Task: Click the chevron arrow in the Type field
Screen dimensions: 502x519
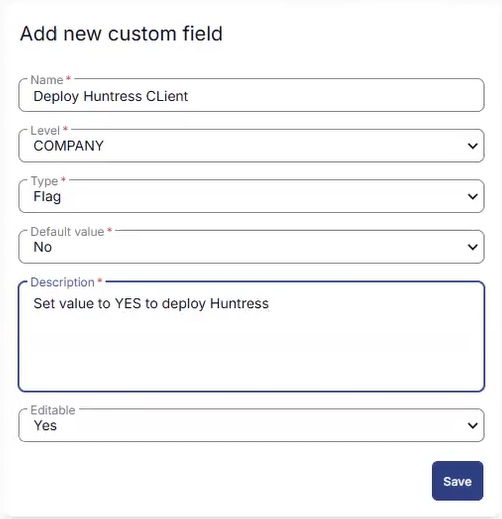Action: 472,197
